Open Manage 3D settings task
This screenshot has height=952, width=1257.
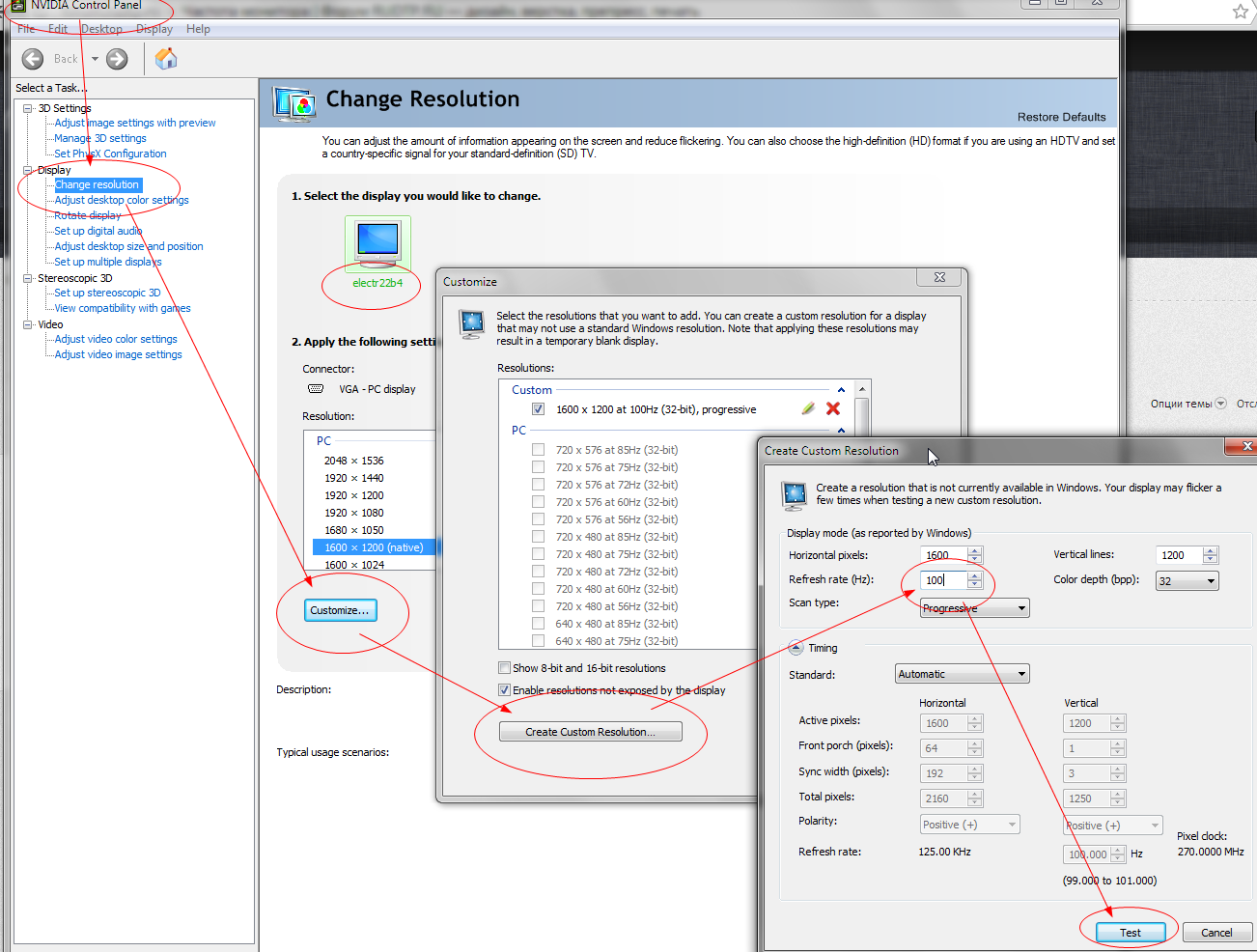click(x=100, y=138)
